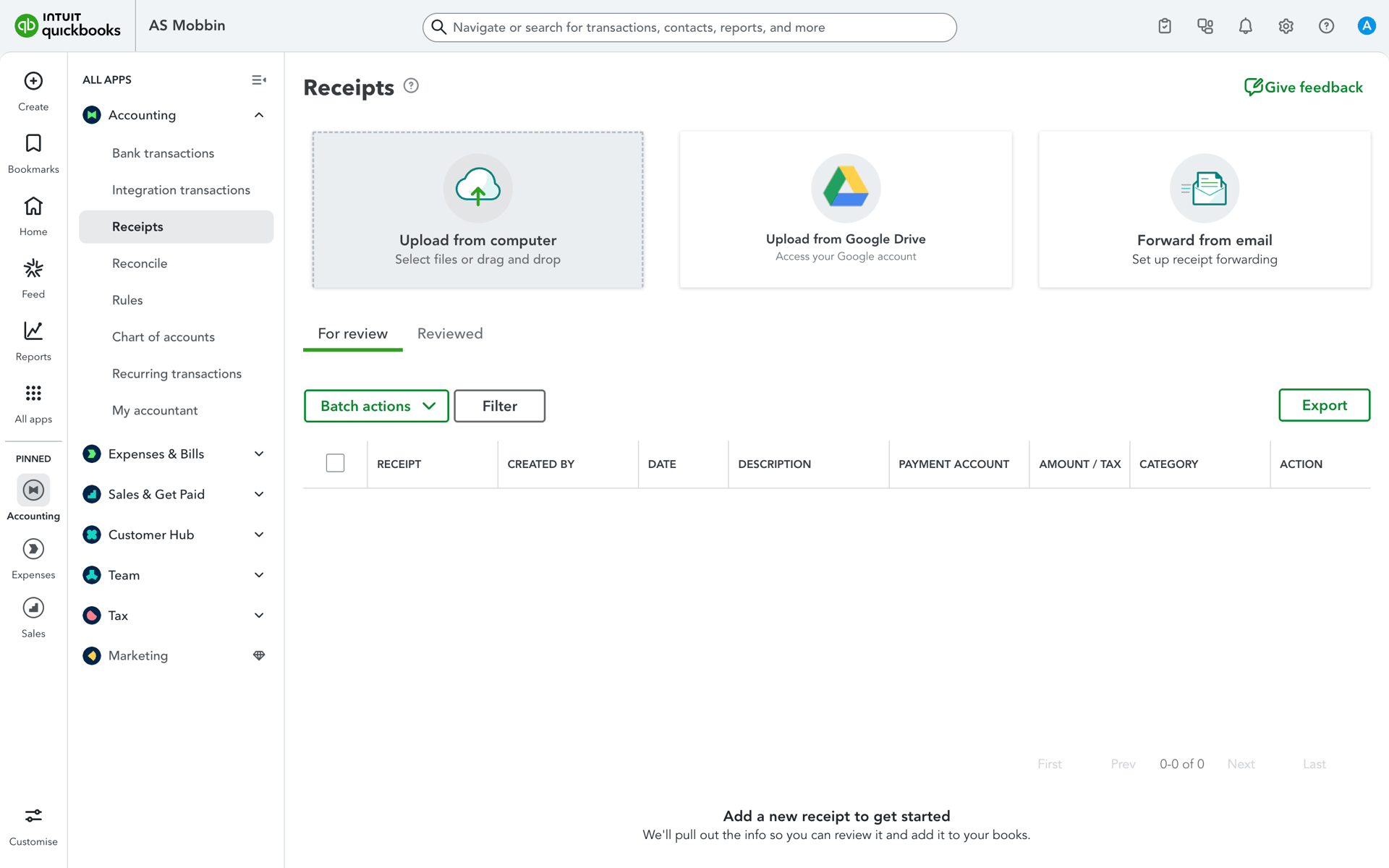1389x868 pixels.
Task: Click the CATEGORY column header
Action: point(1168,464)
